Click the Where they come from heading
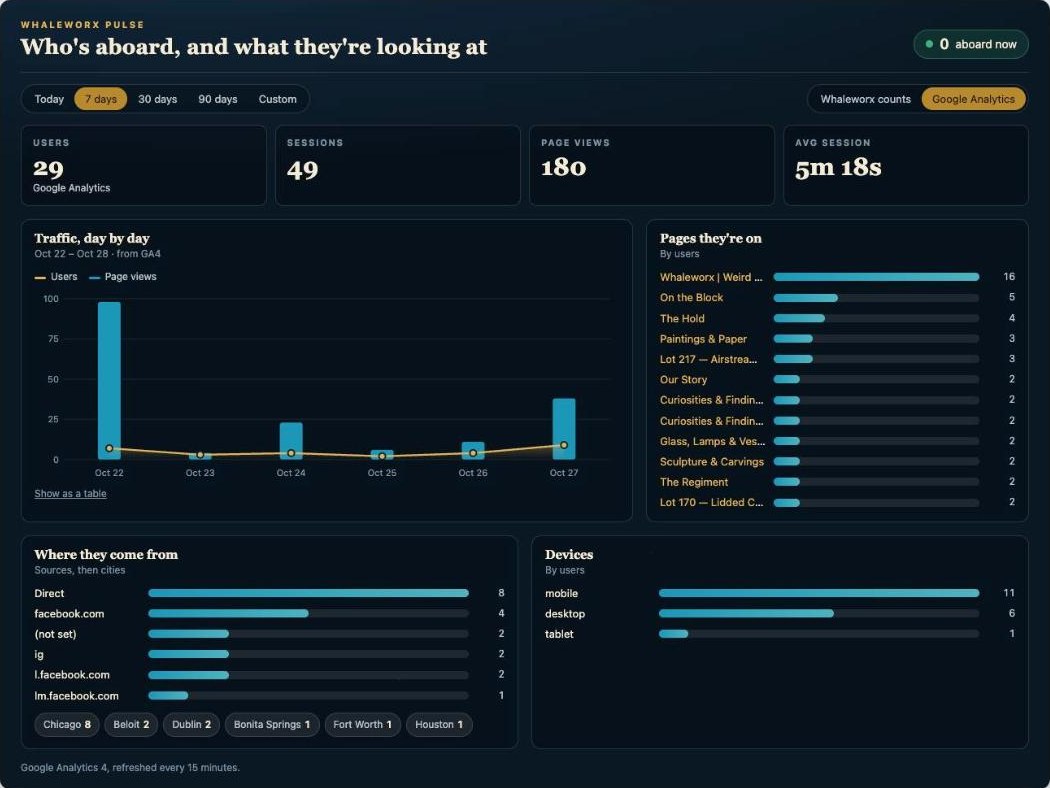Image resolution: width=1050 pixels, height=788 pixels. [106, 554]
